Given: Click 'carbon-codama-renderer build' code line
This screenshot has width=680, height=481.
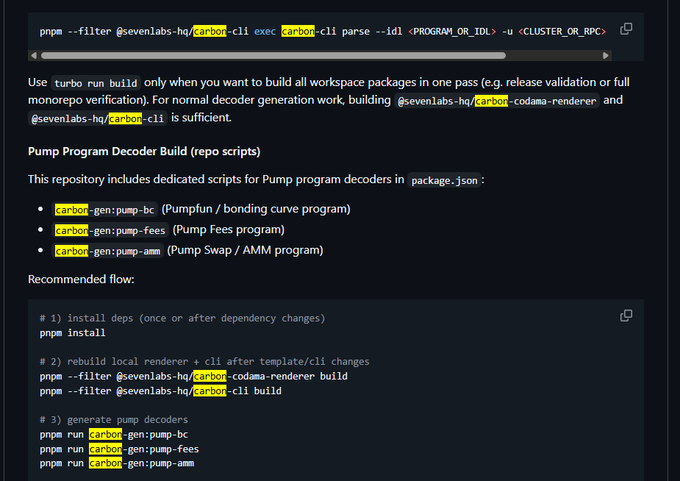Looking at the screenshot, I should tap(193, 376).
